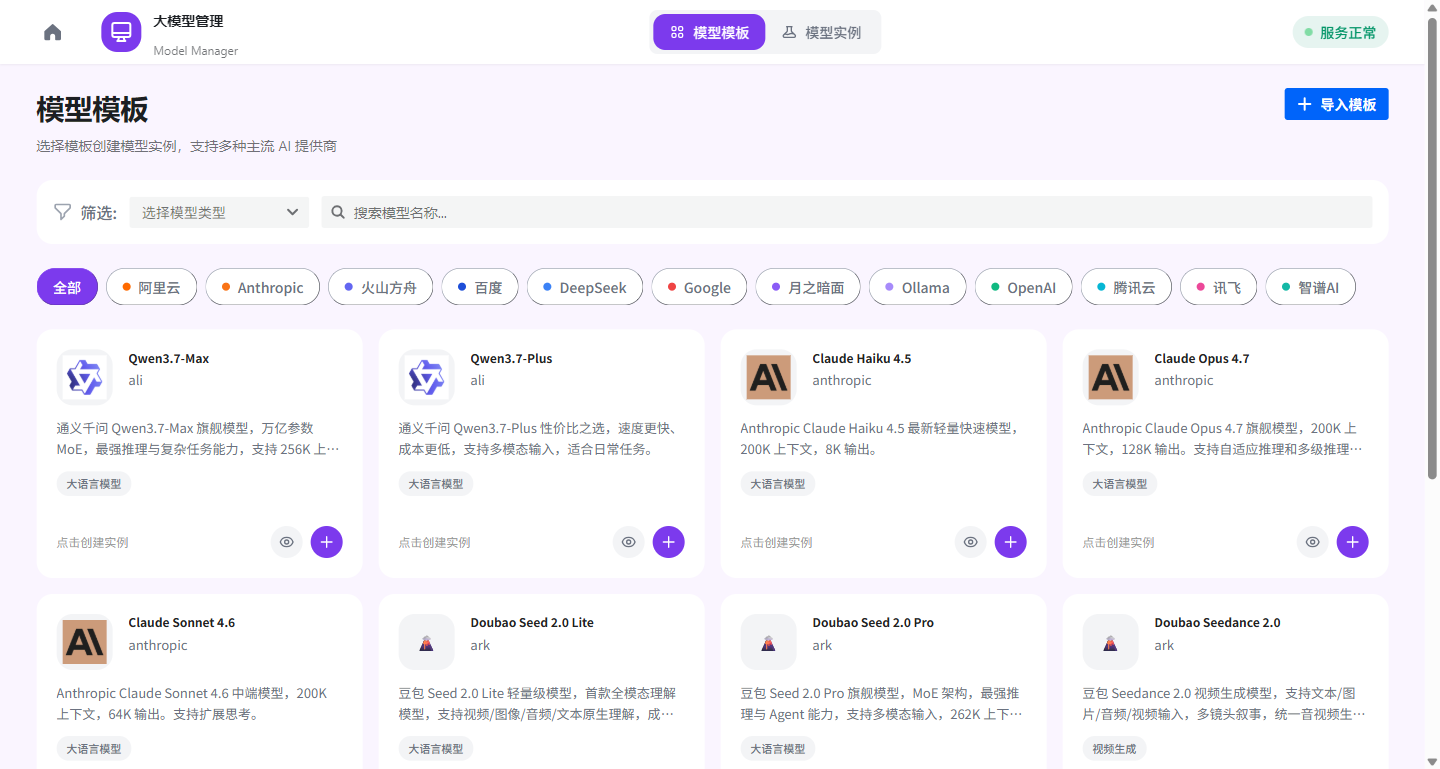
Task: Switch to 模型实例 tab
Action: (x=821, y=32)
